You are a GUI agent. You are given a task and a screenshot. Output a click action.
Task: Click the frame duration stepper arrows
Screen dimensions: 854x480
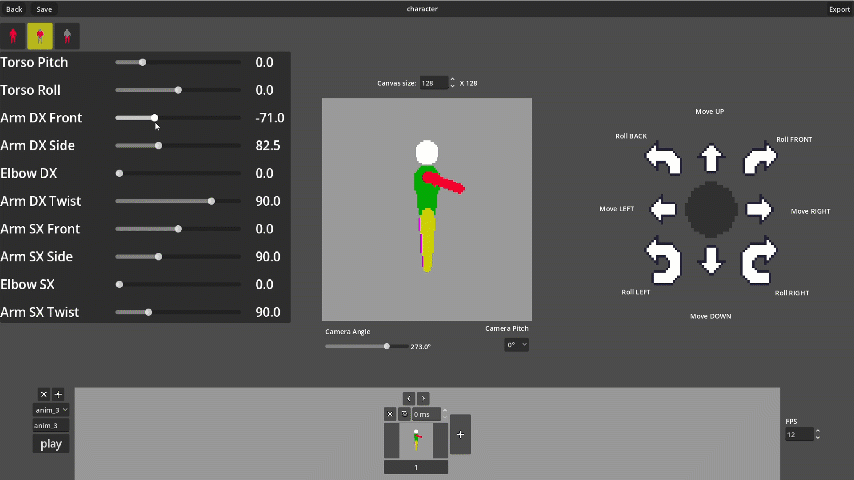tap(445, 414)
